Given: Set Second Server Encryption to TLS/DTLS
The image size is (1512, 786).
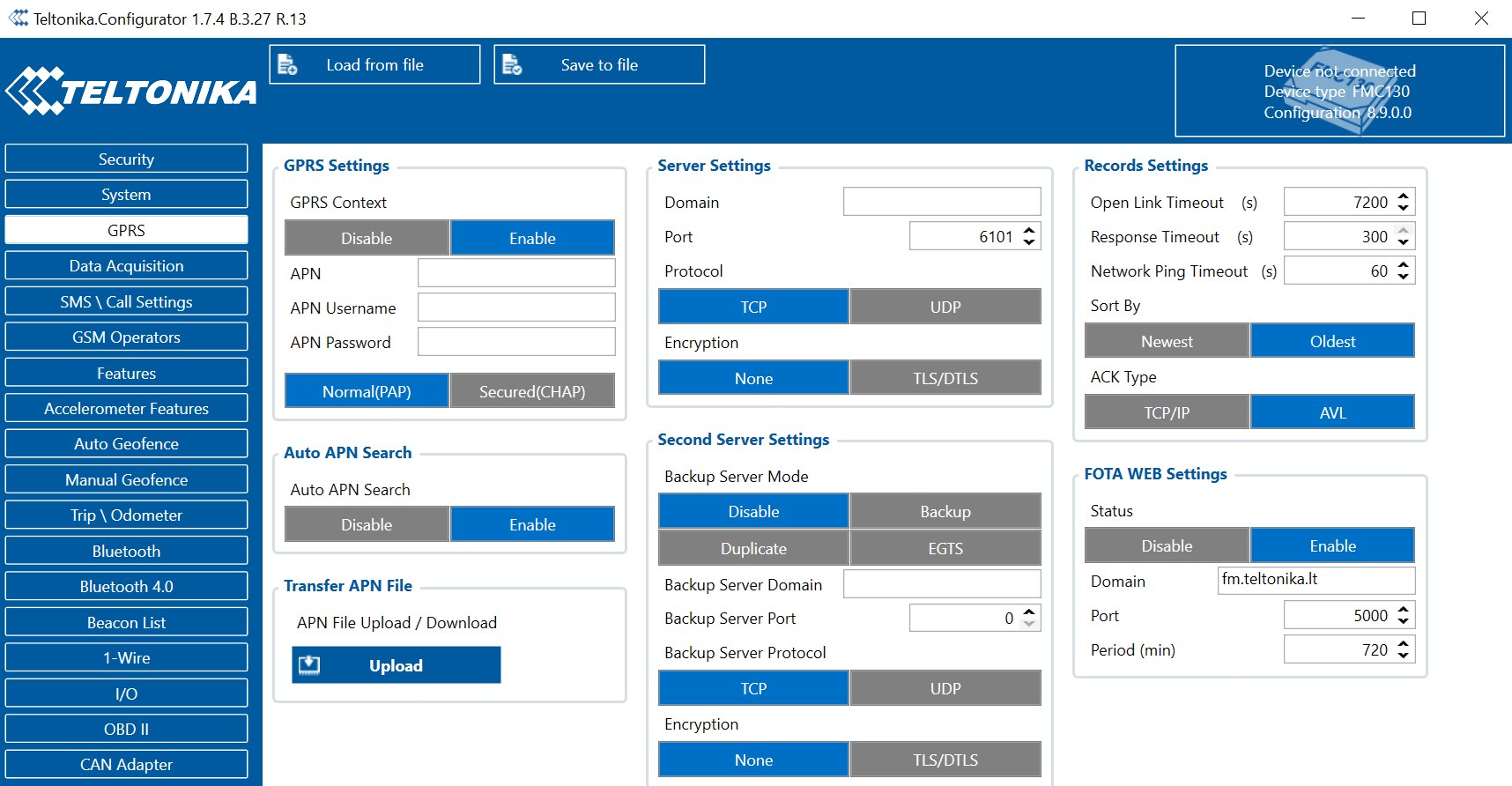Looking at the screenshot, I should click(x=945, y=760).
